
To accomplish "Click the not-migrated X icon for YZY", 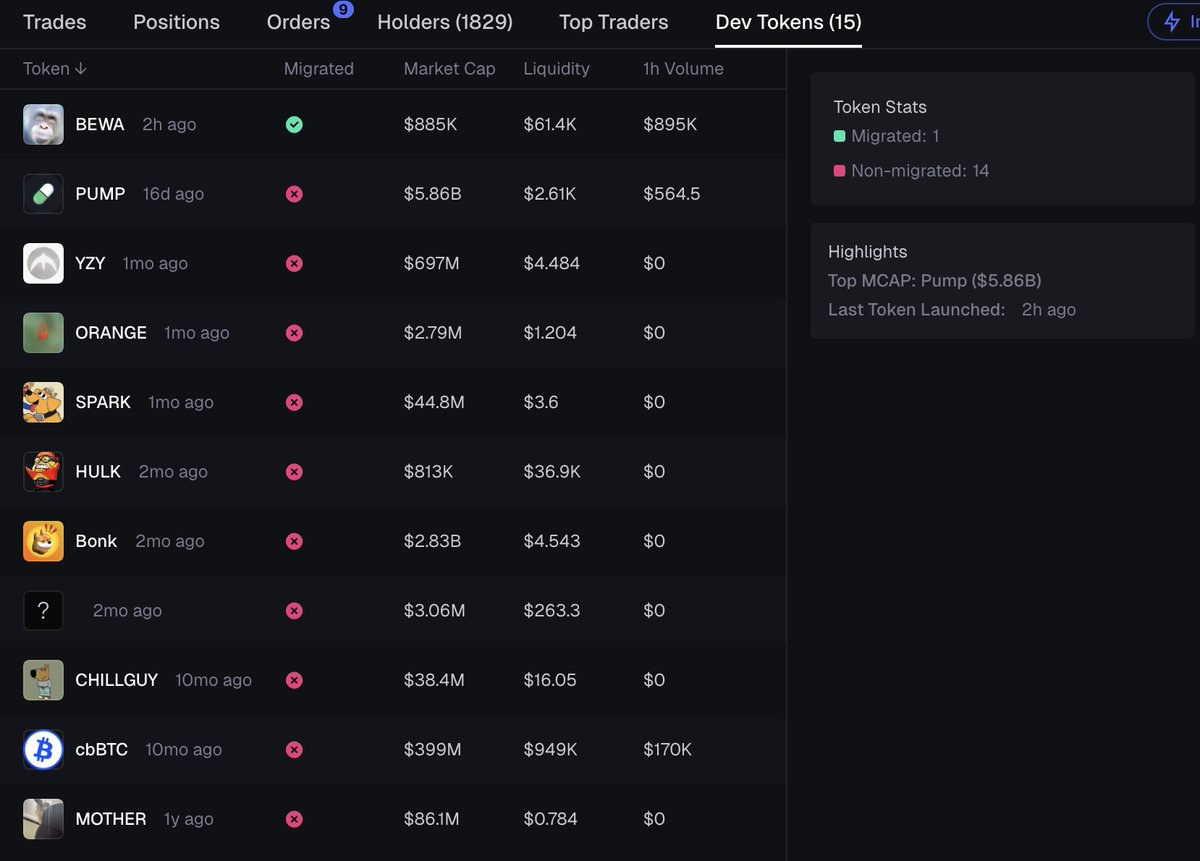I will tap(294, 264).
